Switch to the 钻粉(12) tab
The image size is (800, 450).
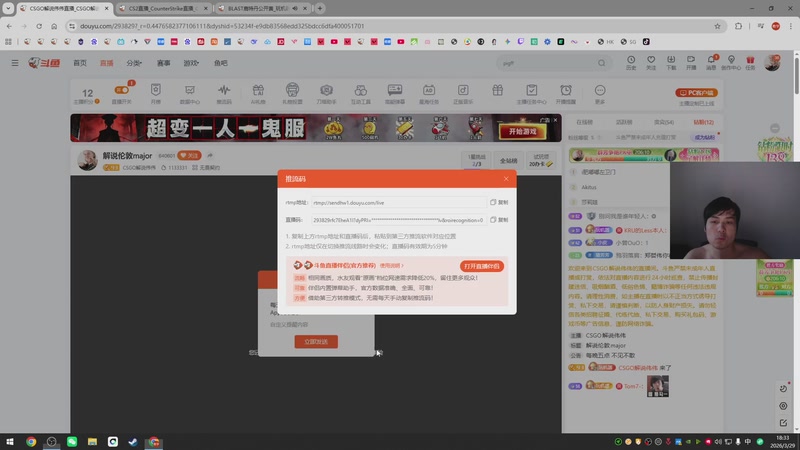pyautogui.click(x=704, y=122)
